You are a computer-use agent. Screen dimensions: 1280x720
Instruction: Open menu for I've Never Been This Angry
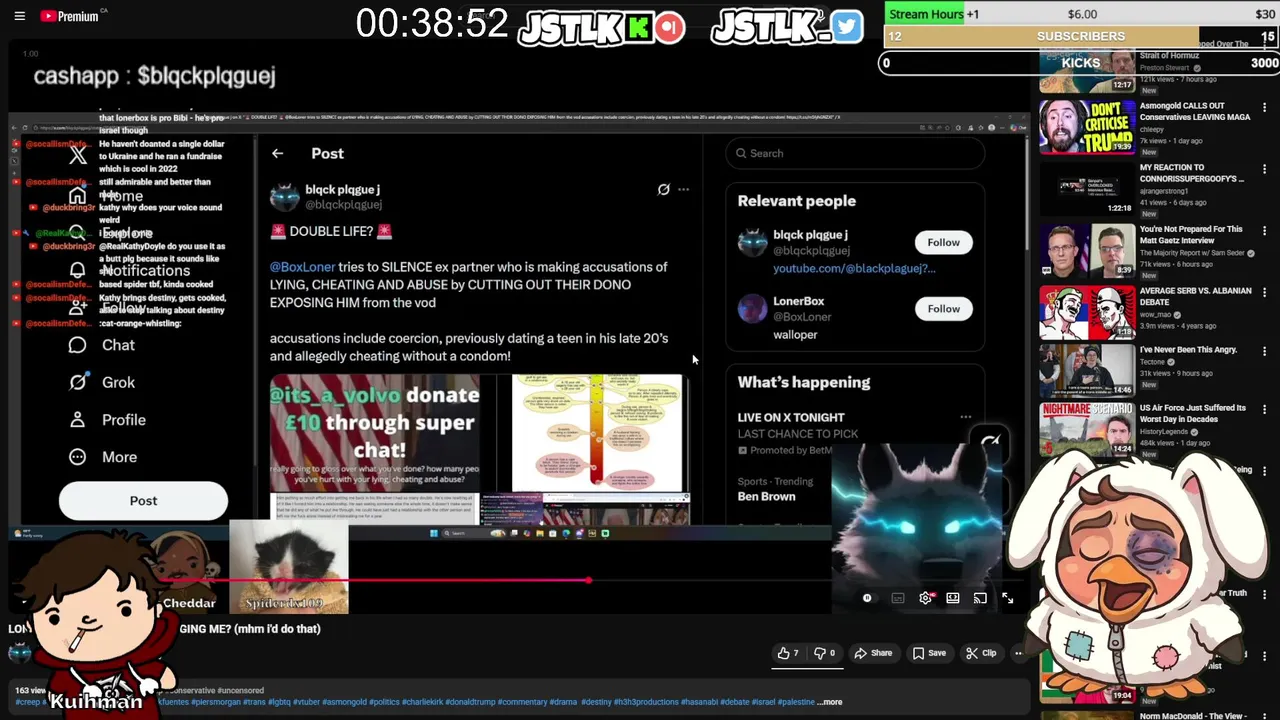pos(1265,352)
